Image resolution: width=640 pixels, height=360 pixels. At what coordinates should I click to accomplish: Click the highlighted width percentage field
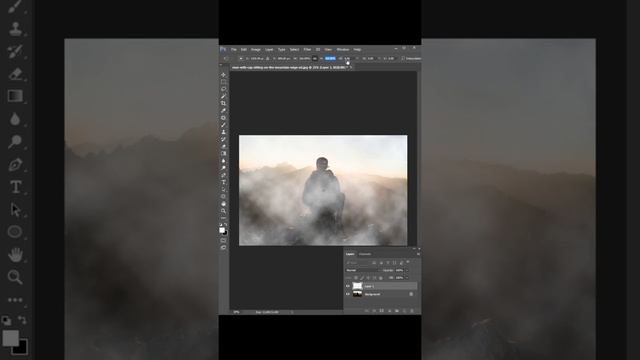click(330, 58)
